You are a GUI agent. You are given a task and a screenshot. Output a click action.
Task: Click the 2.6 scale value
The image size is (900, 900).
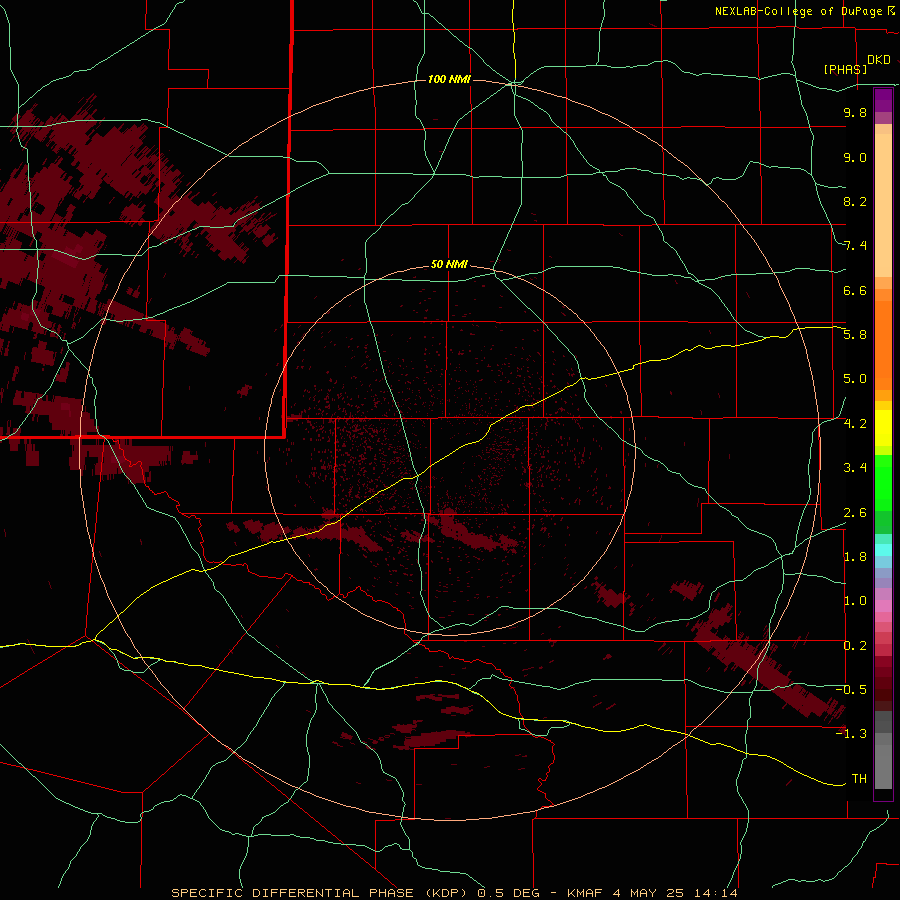click(855, 513)
